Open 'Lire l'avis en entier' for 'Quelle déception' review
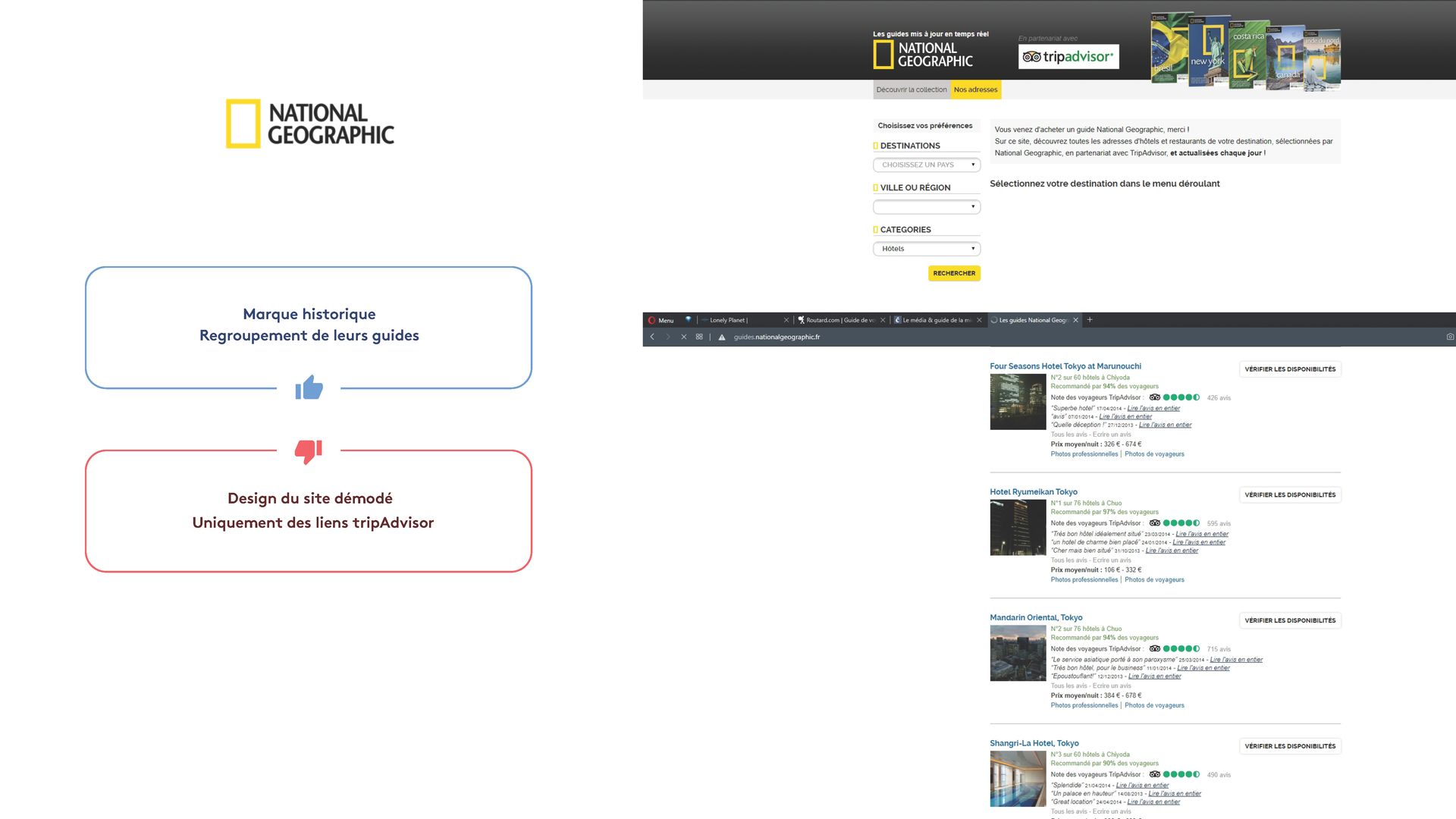This screenshot has height=819, width=1456. click(1165, 425)
